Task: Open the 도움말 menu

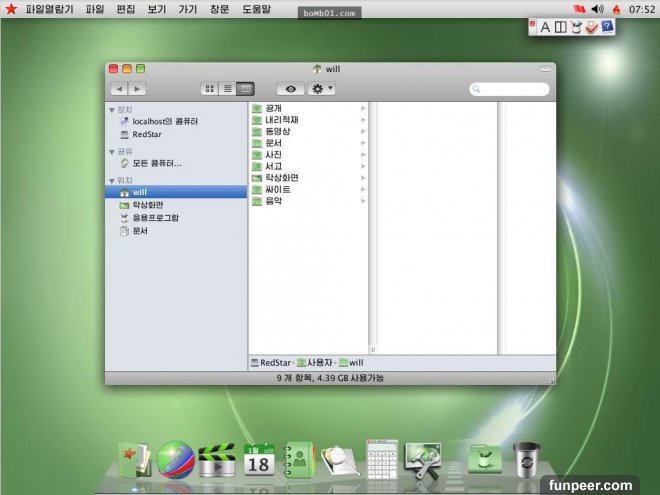Action: [x=257, y=9]
